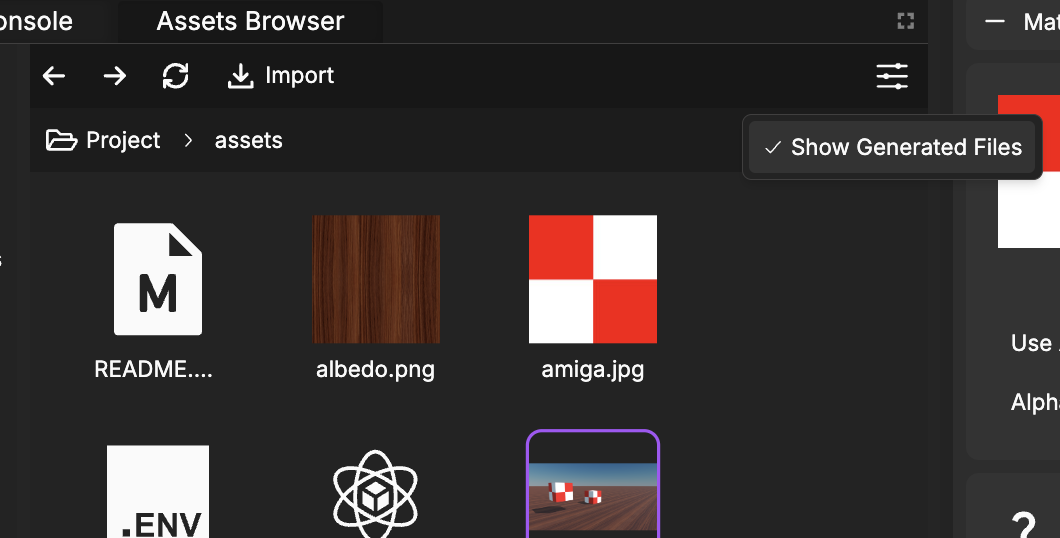Select the amiga.jpg checker thumbnail
The width and height of the screenshot is (1060, 538).
[593, 279]
